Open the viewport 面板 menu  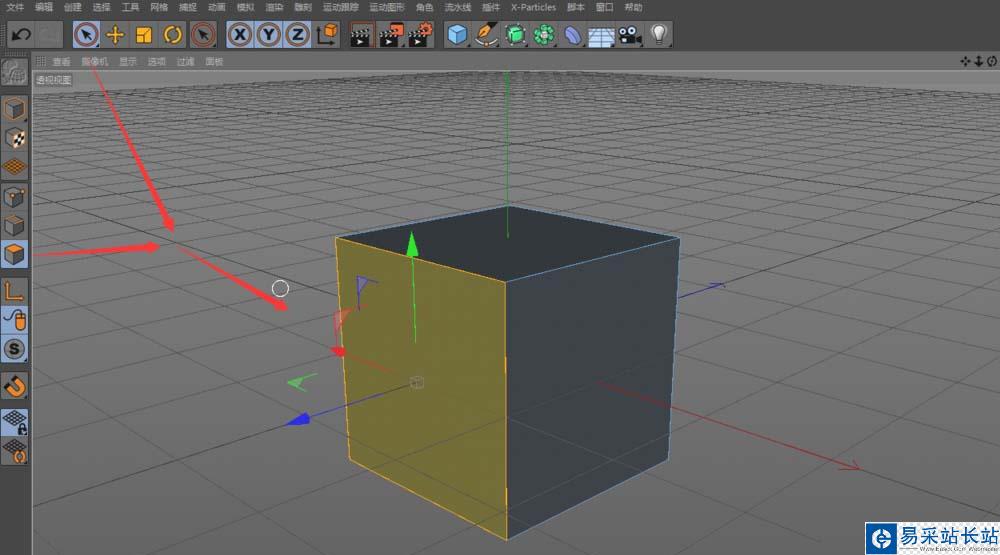tap(214, 62)
